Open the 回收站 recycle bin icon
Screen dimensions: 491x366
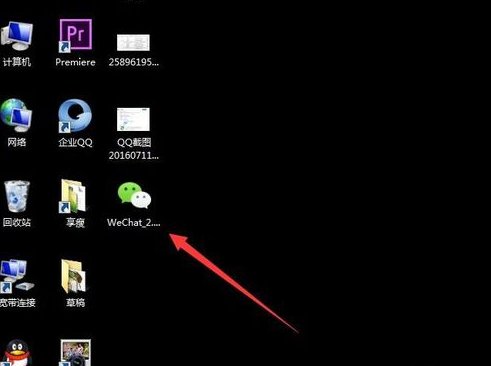click(x=17, y=196)
